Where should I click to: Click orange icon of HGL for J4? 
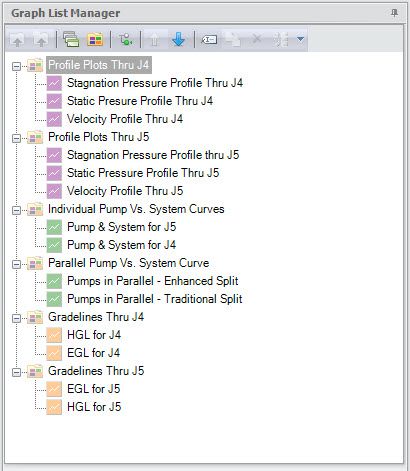(54, 335)
